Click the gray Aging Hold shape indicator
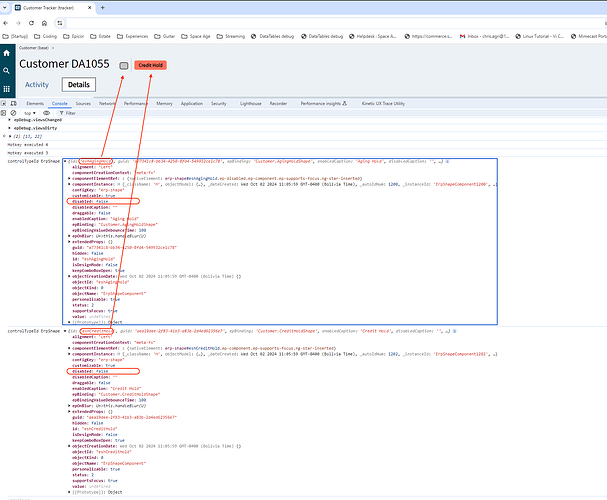Viewport: 607px width, 500px height. tap(124, 66)
